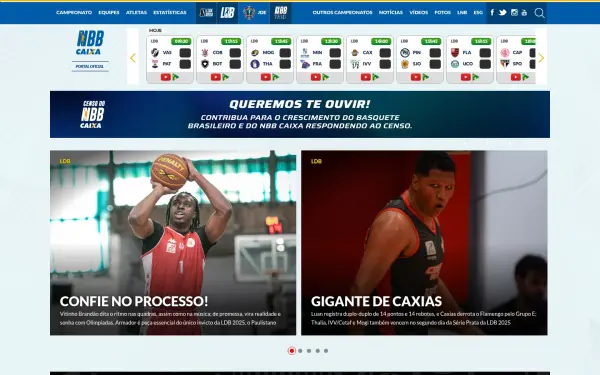The image size is (600, 375).
Task: Click LDB tag on Gigante de Caxias card
Action: click(x=316, y=161)
